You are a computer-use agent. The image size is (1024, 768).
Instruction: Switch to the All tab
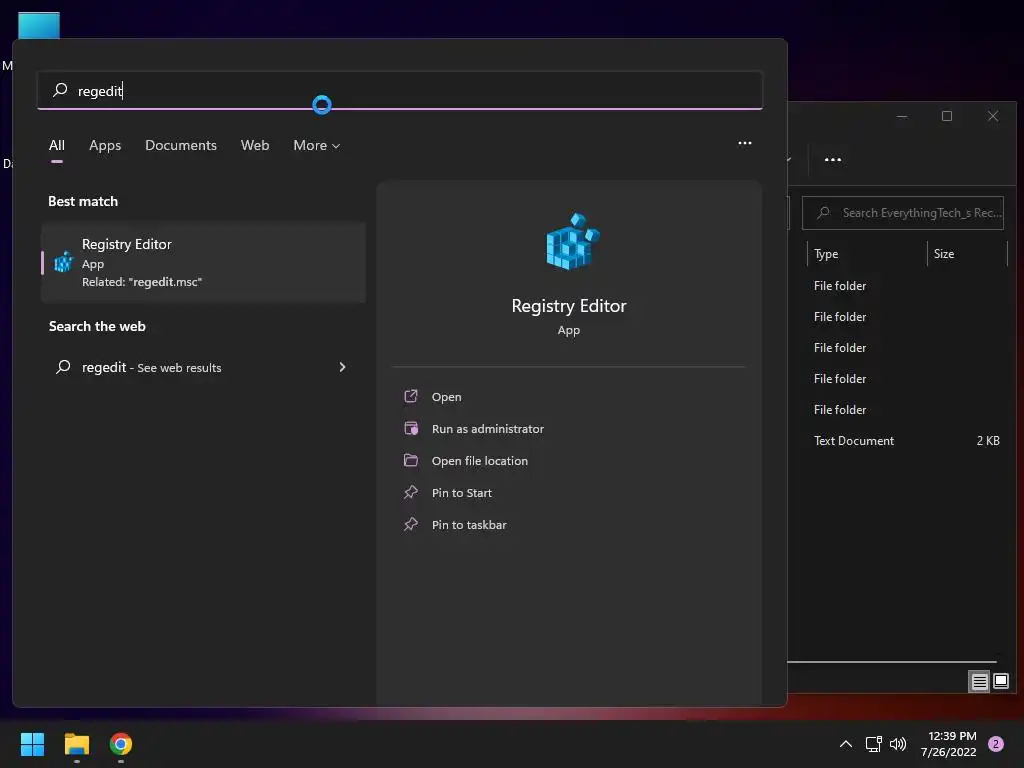click(x=57, y=145)
